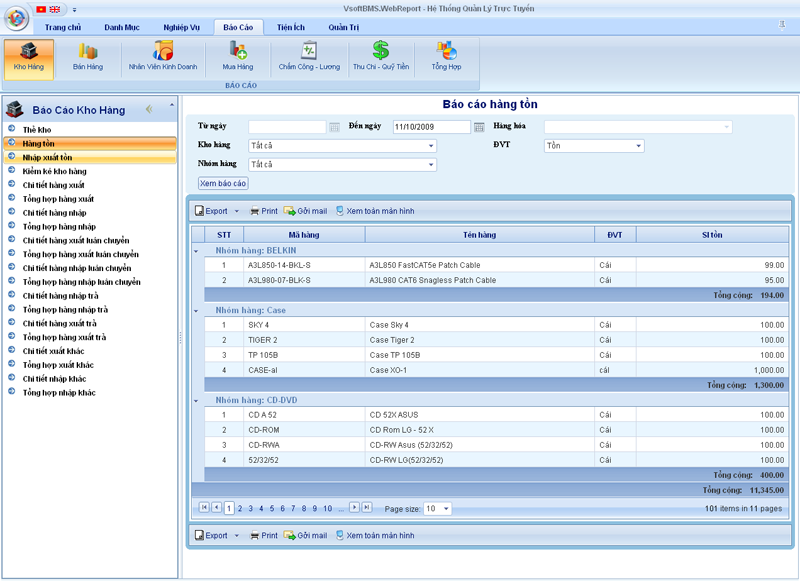
Task: Open the Mua Hàng ribbon icon
Action: [x=237, y=56]
